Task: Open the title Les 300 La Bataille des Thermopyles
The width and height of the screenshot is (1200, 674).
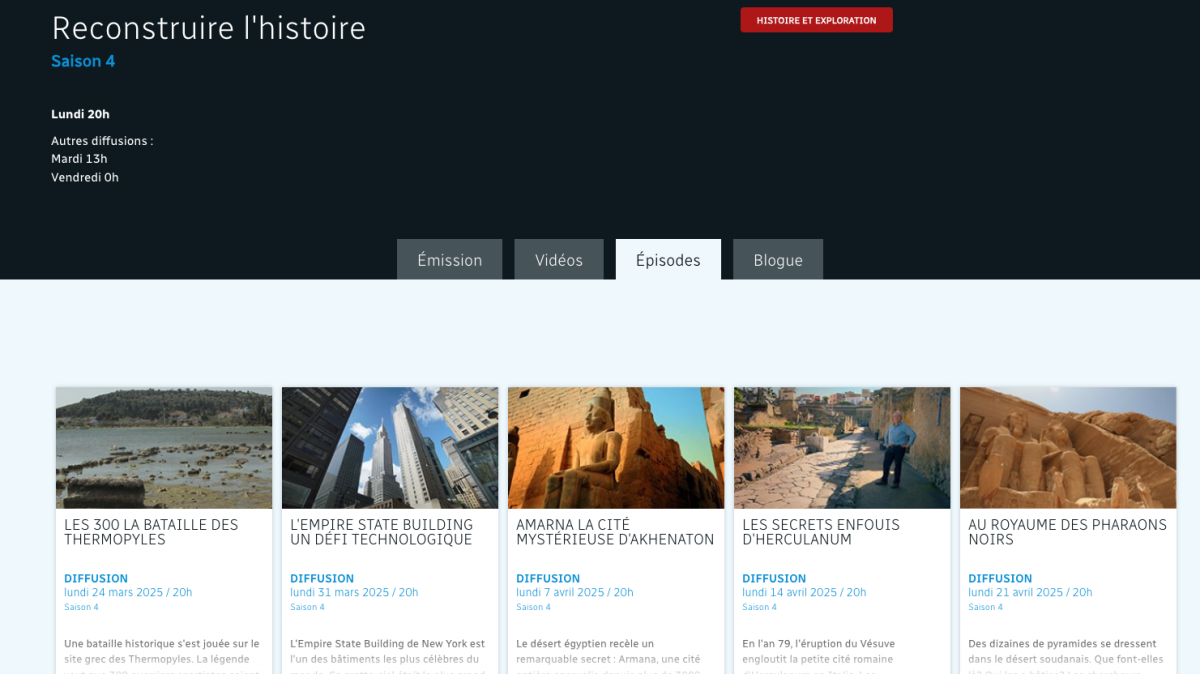Action: coord(151,532)
